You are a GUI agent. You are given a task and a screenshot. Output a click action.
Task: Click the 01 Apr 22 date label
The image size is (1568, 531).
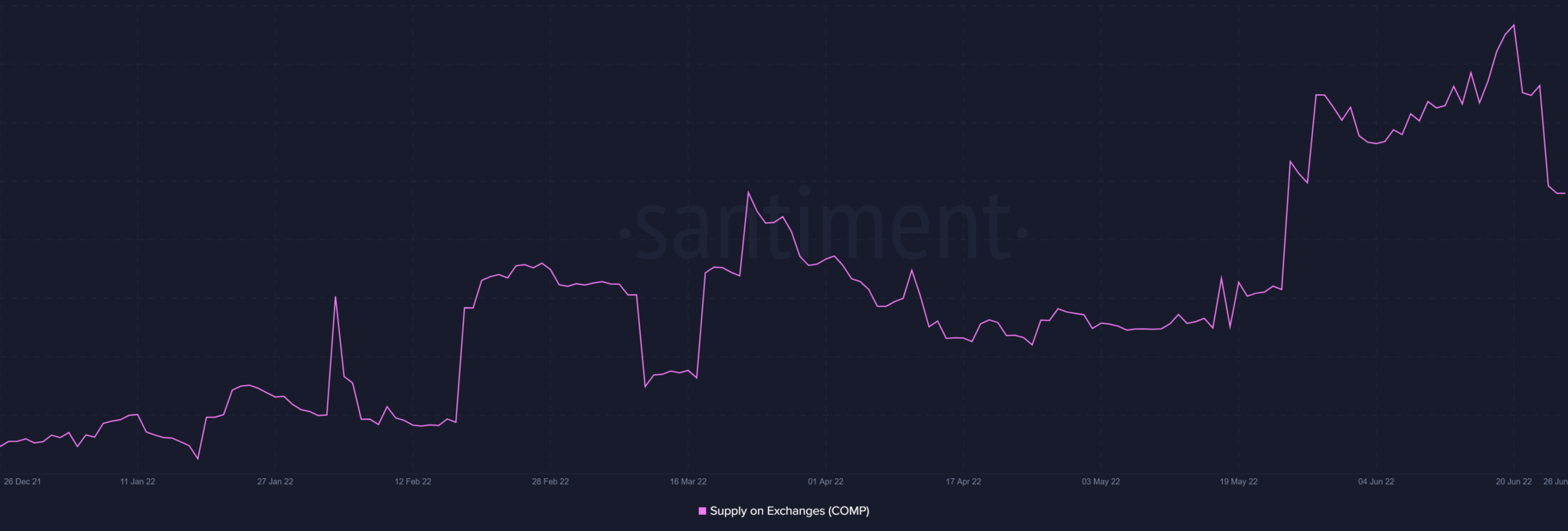pos(825,482)
